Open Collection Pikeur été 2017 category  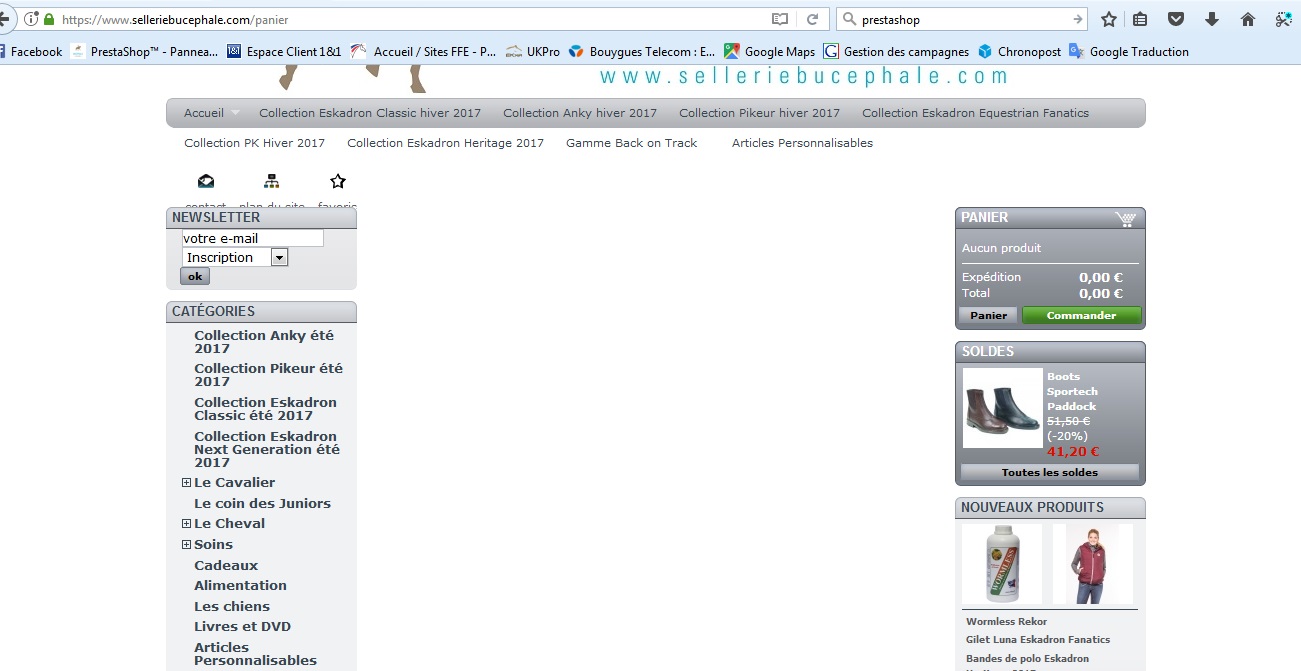[x=268, y=375]
